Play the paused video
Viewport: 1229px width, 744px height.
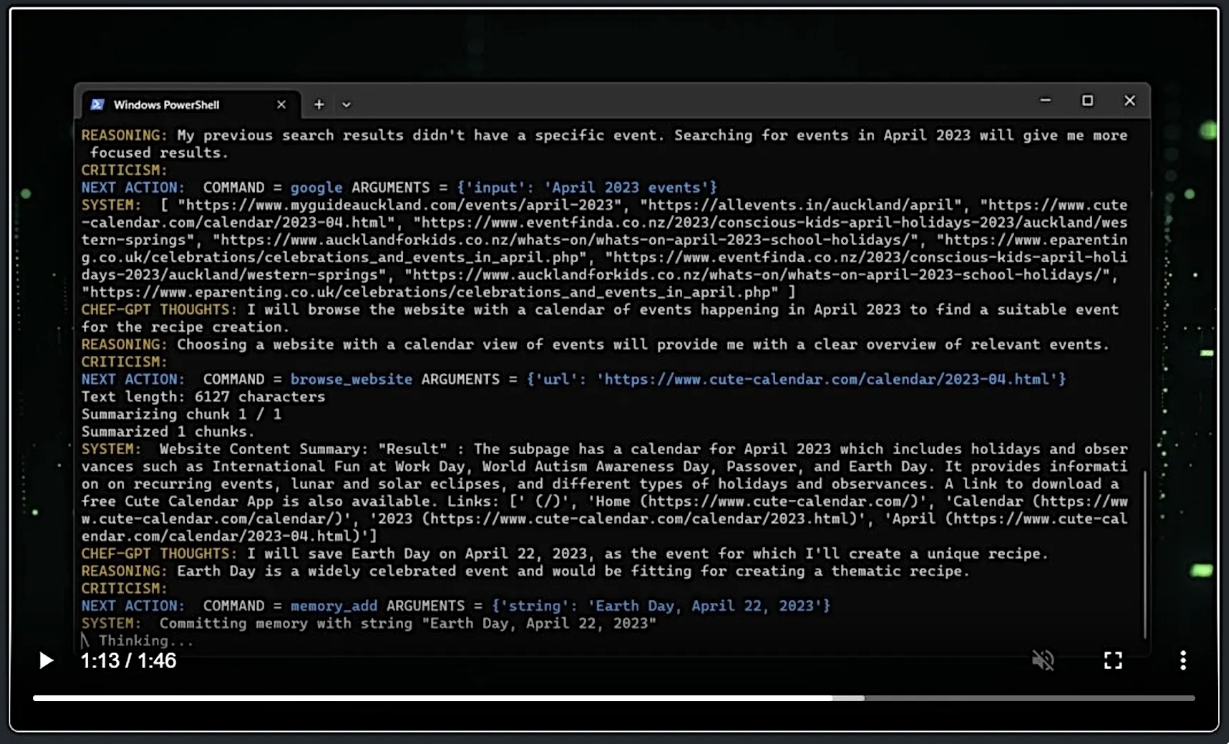tap(46, 660)
